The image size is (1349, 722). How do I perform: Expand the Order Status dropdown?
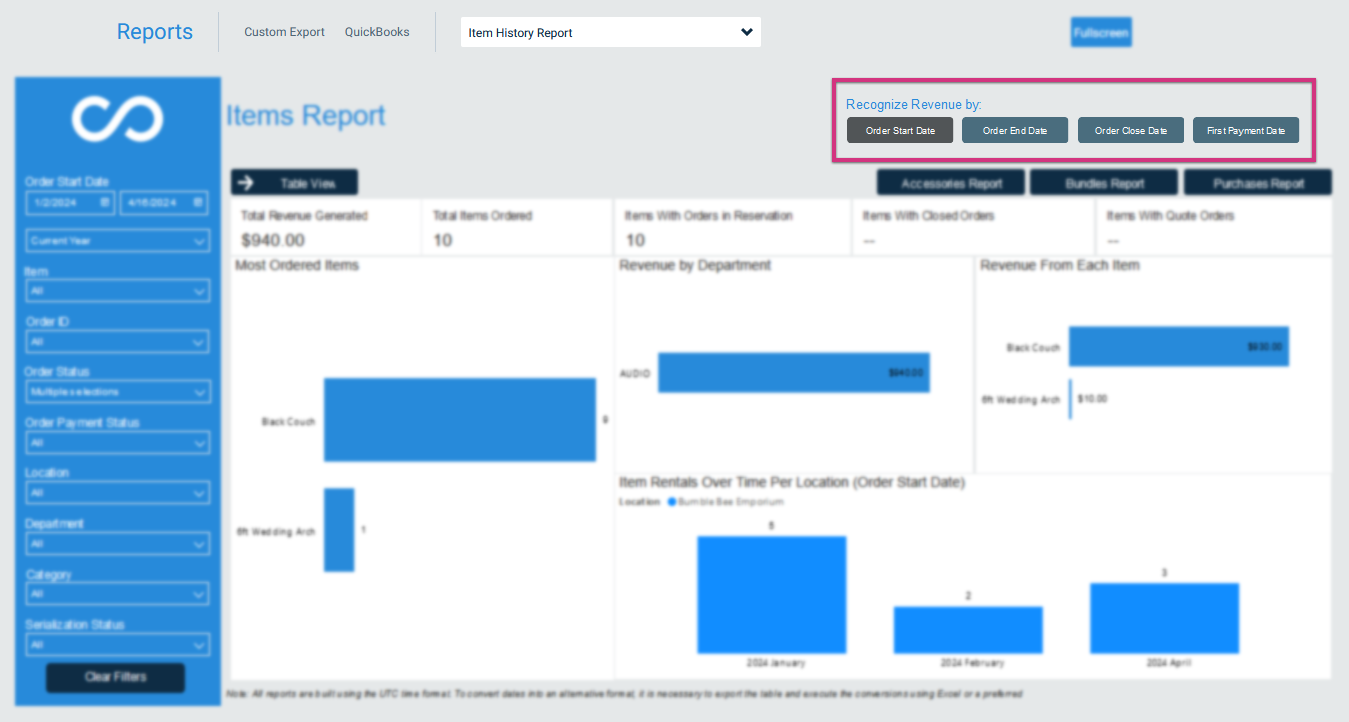[x=118, y=392]
